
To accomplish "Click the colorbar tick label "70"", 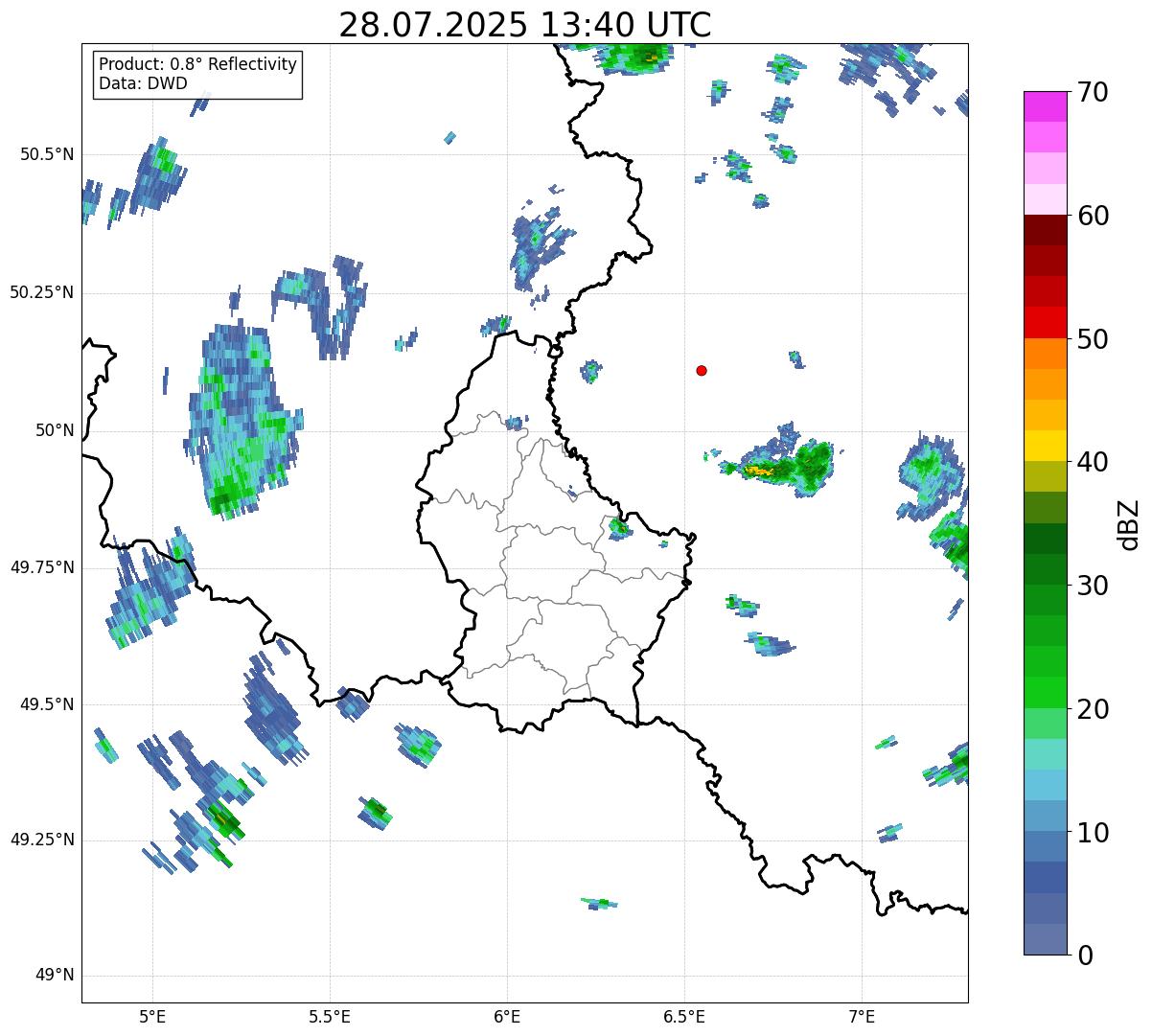I will 1093,92.
